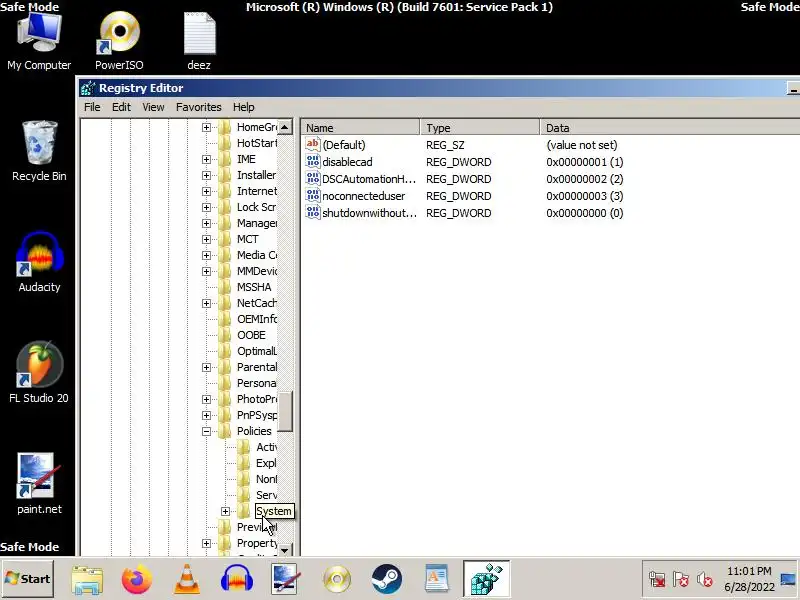Sort values by the Name column header

pos(360,128)
